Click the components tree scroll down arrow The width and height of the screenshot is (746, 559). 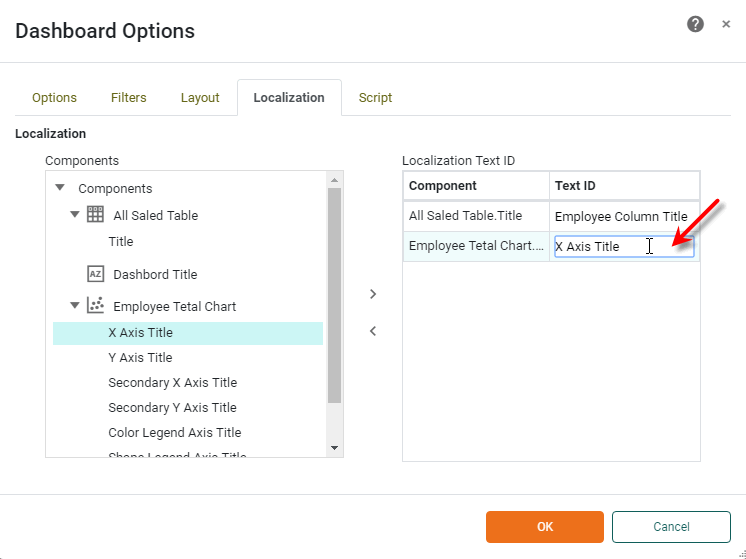[x=334, y=448]
